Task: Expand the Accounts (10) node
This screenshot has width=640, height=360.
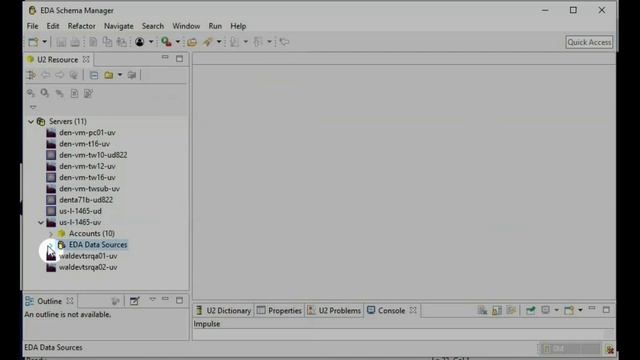Action: tap(51, 234)
